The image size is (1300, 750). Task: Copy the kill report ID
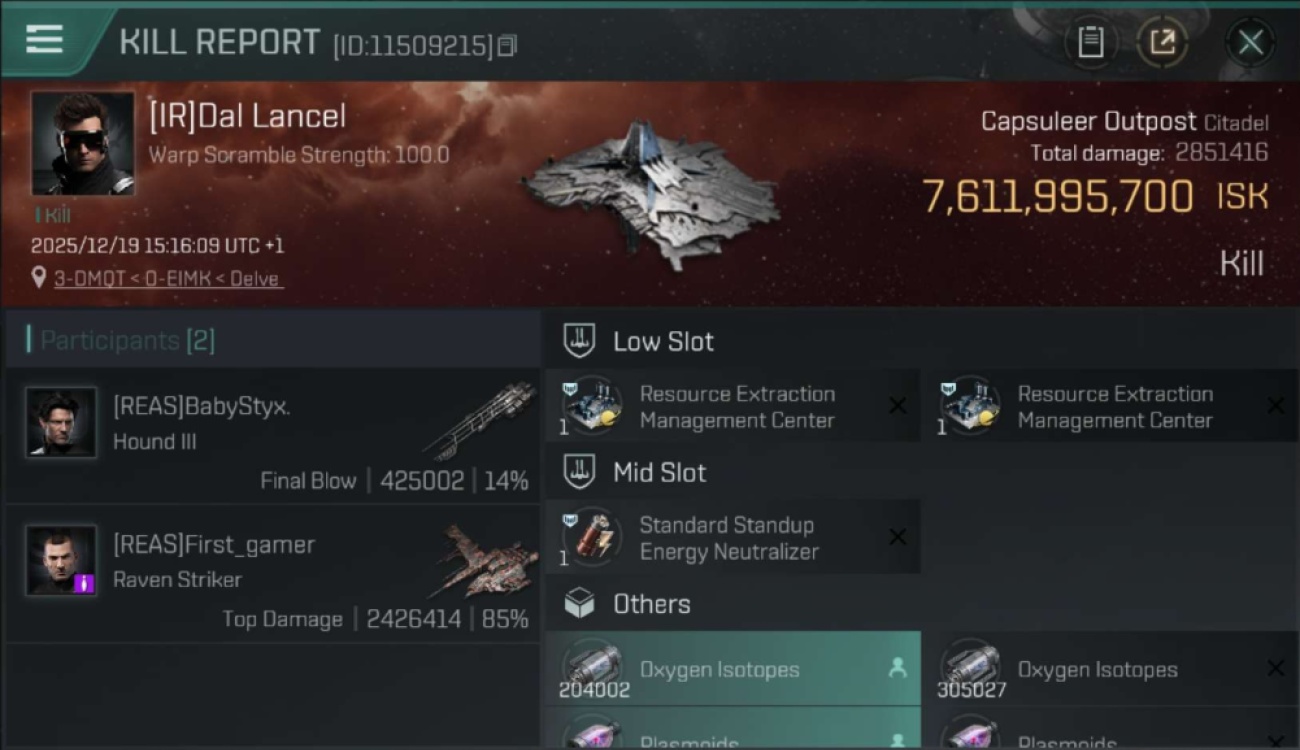[x=507, y=46]
